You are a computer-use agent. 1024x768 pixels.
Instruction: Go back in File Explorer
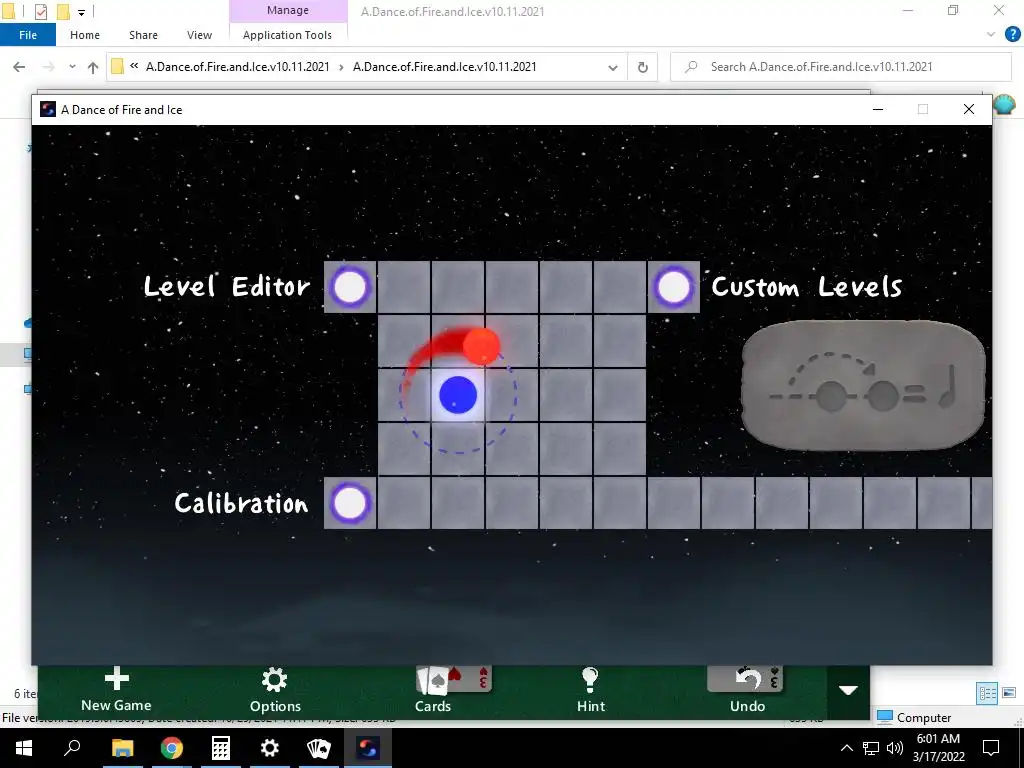point(19,67)
